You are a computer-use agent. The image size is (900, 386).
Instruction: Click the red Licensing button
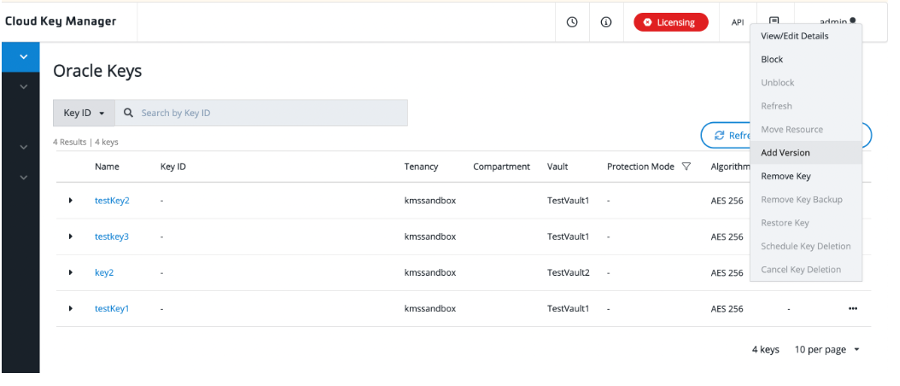(x=671, y=22)
